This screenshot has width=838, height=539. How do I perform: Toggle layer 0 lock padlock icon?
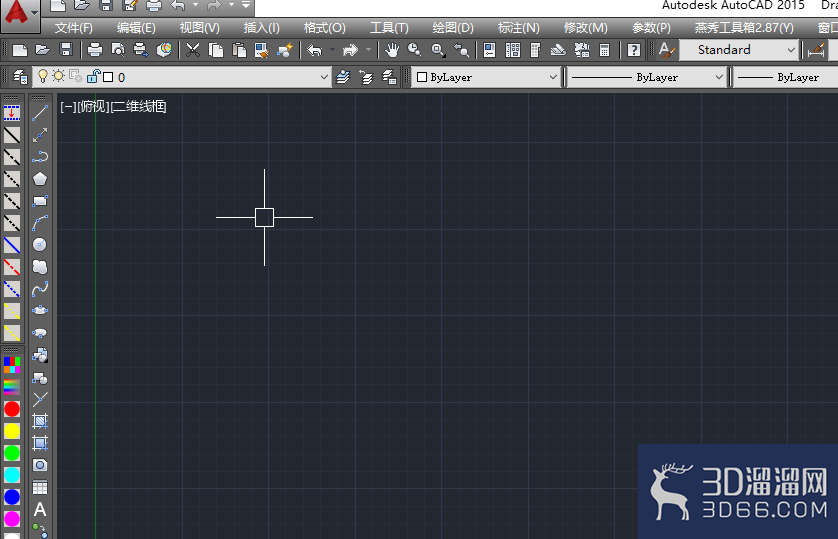point(93,77)
